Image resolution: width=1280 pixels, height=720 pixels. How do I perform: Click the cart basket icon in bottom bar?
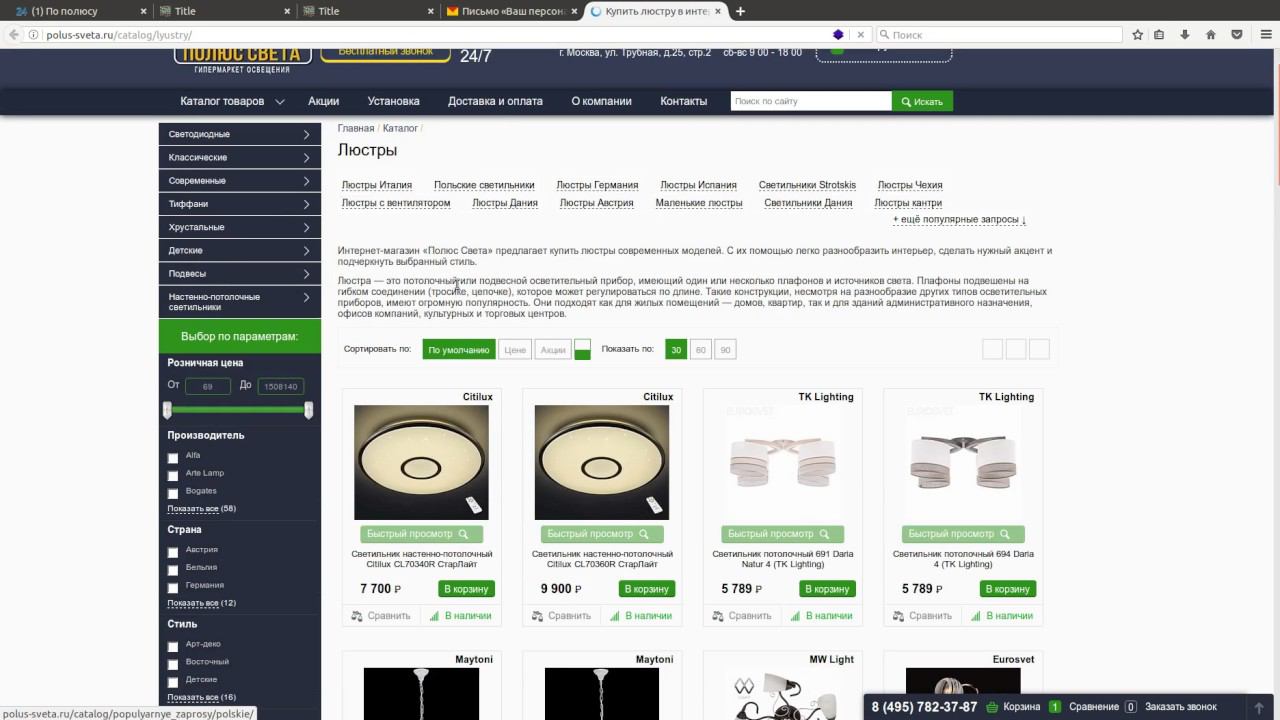(992, 707)
